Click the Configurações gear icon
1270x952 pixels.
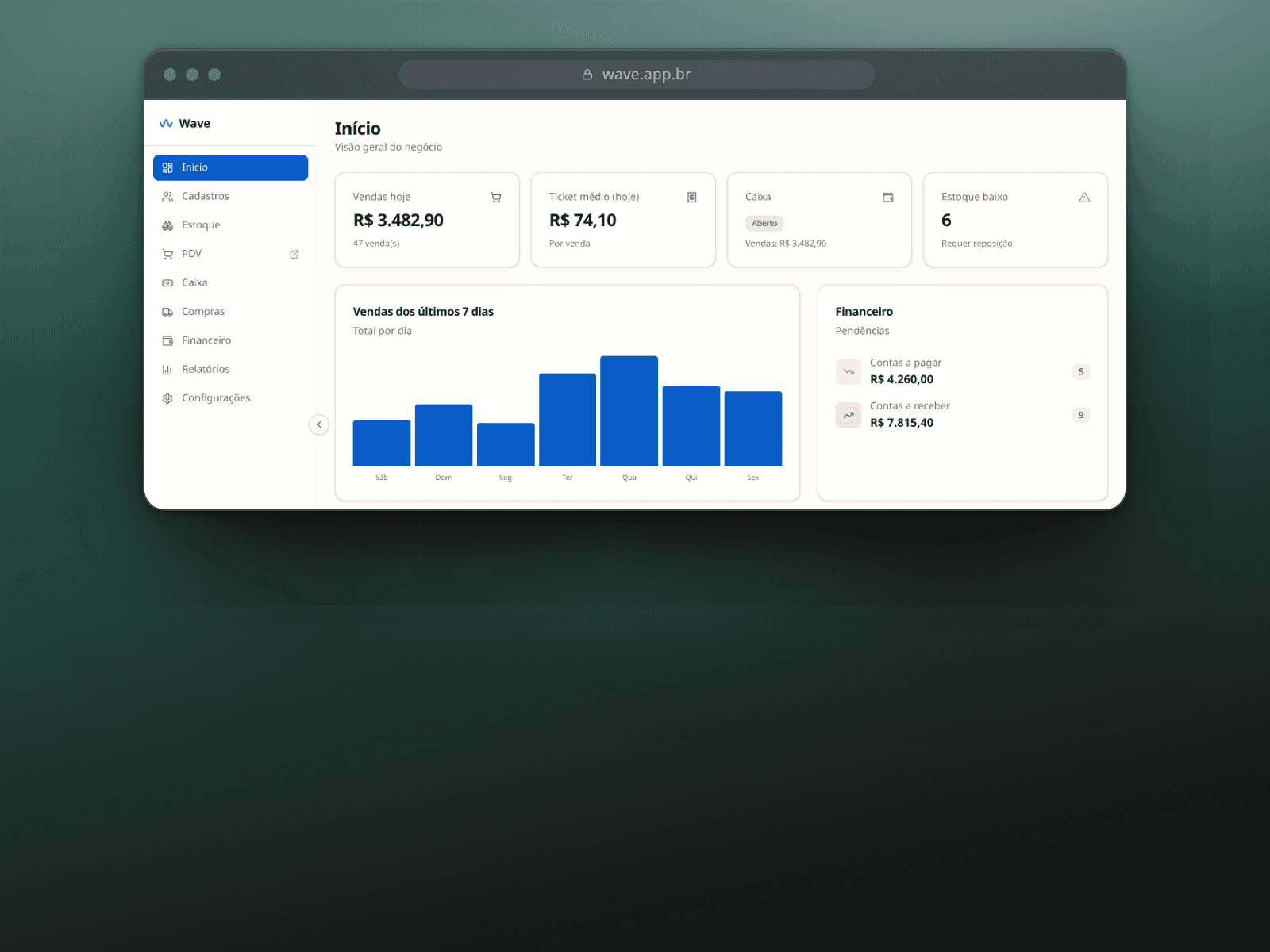(x=167, y=398)
